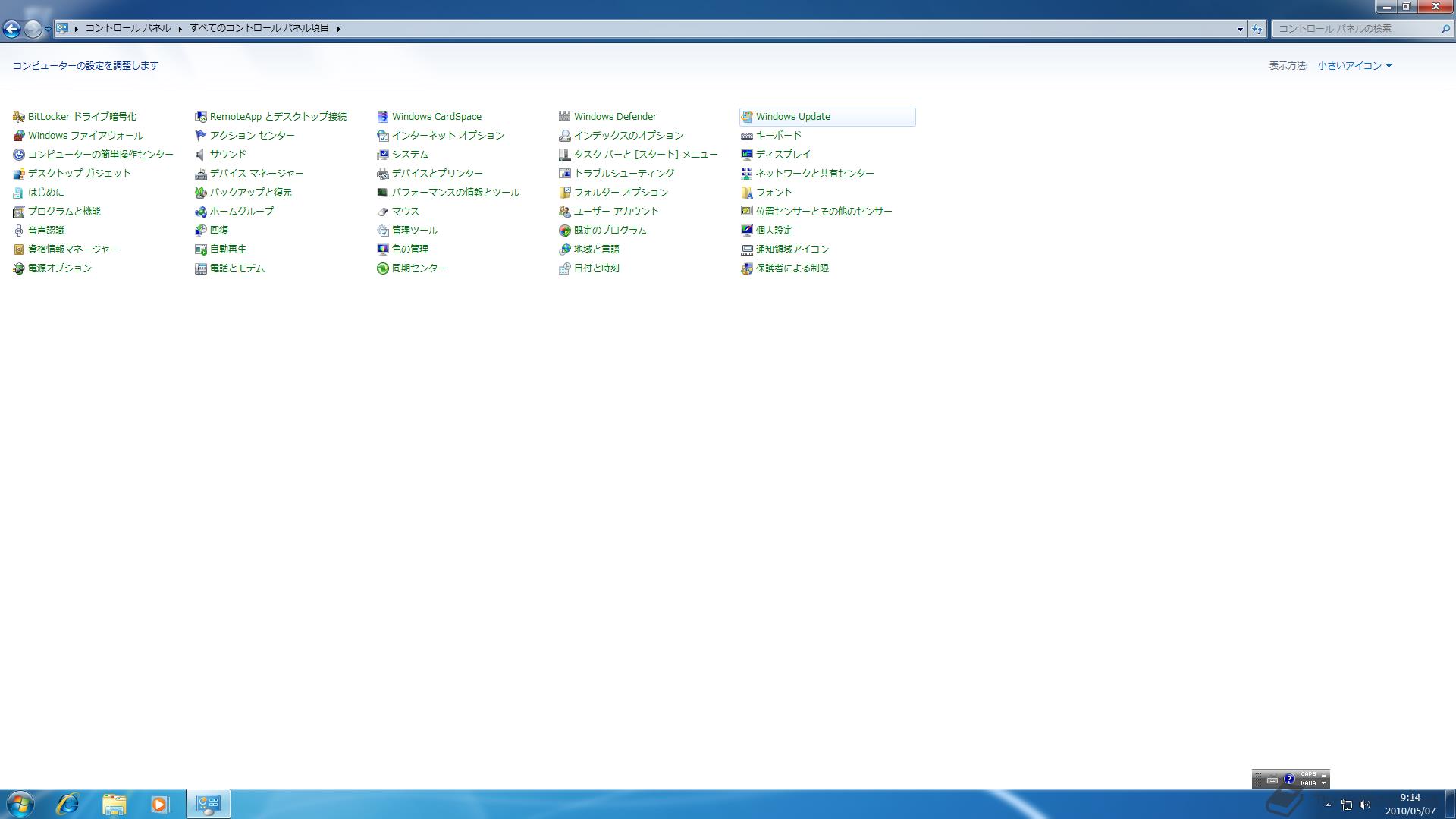
Task: Open 位置センサーとその他のセンサー link
Action: coord(824,212)
